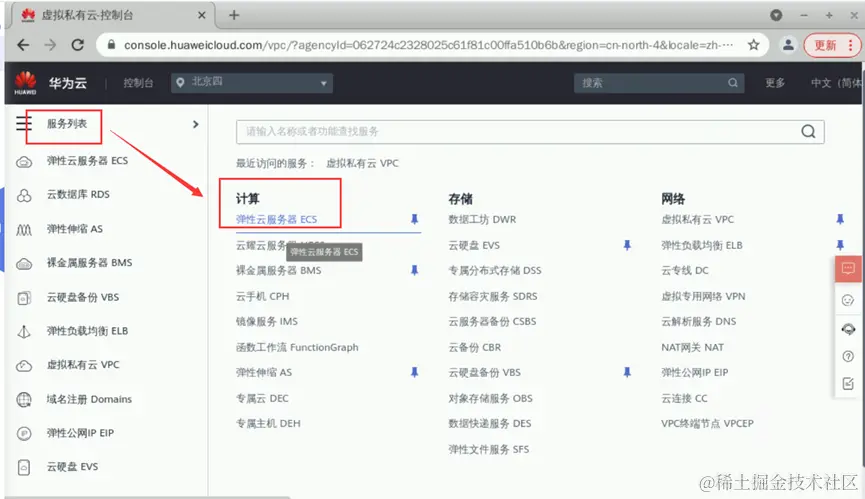Open 控制台 in the top navigation
This screenshot has height=499, width=865.
pyautogui.click(x=138, y=83)
